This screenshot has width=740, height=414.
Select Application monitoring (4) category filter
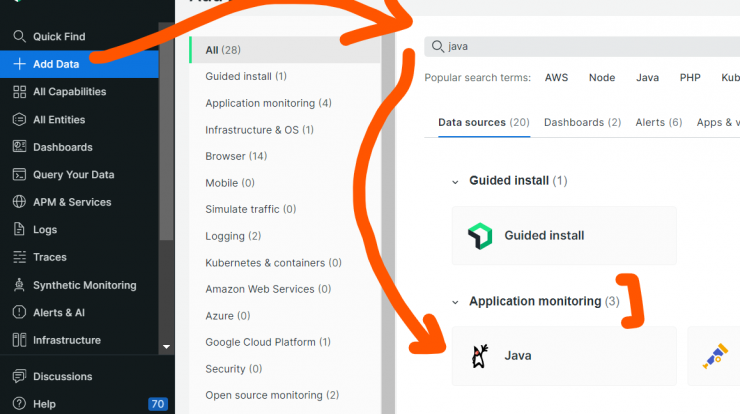pos(269,103)
